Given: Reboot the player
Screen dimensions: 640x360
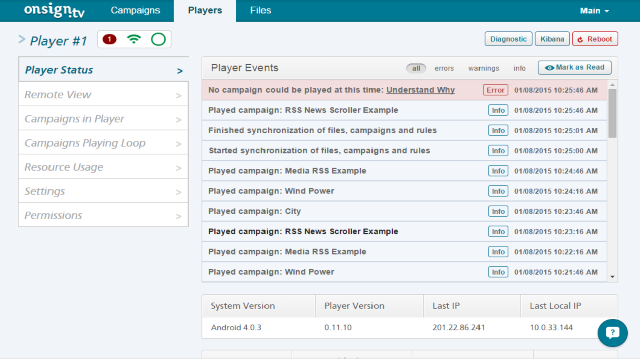Looking at the screenshot, I should 595,39.
